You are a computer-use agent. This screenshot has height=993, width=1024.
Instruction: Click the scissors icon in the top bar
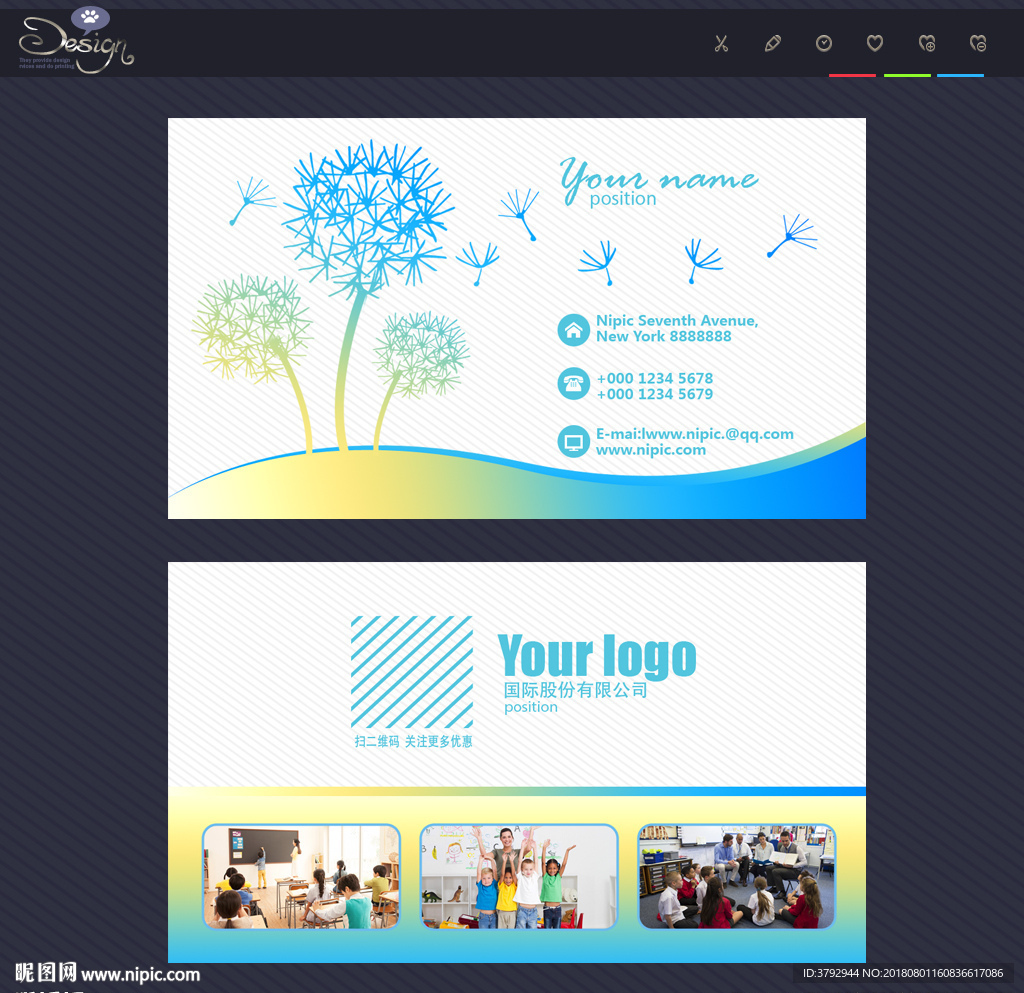tap(721, 44)
